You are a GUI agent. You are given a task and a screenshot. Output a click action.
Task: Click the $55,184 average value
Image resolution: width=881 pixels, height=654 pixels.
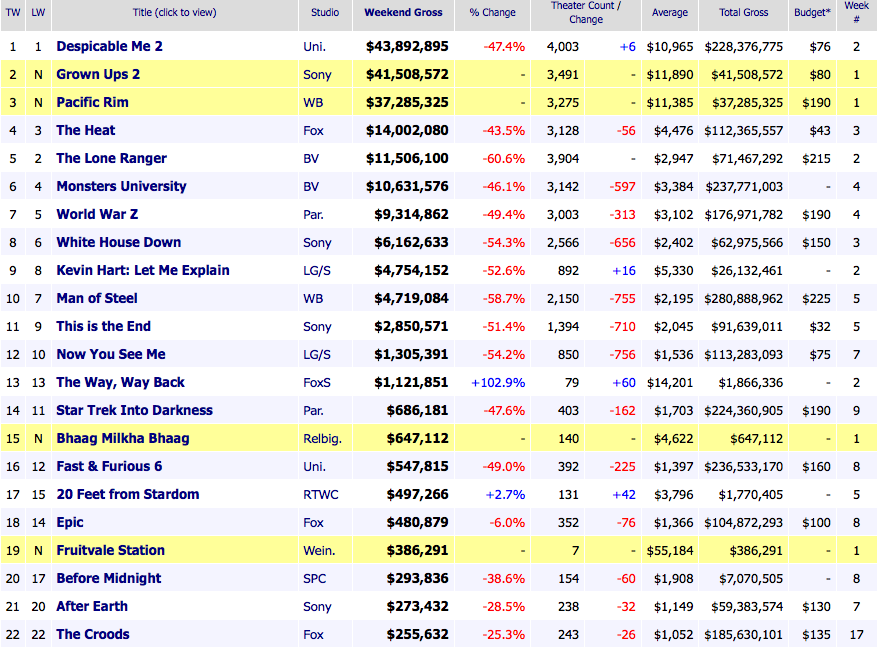pyautogui.click(x=670, y=551)
